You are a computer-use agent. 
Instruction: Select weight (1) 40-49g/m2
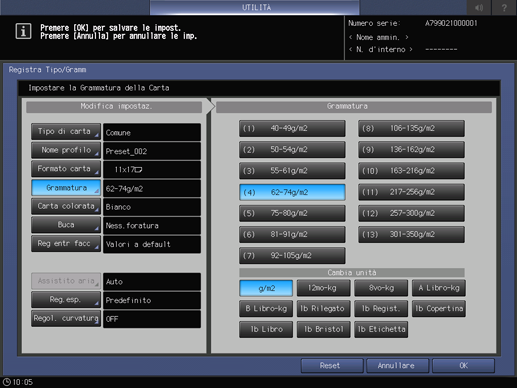coord(292,128)
